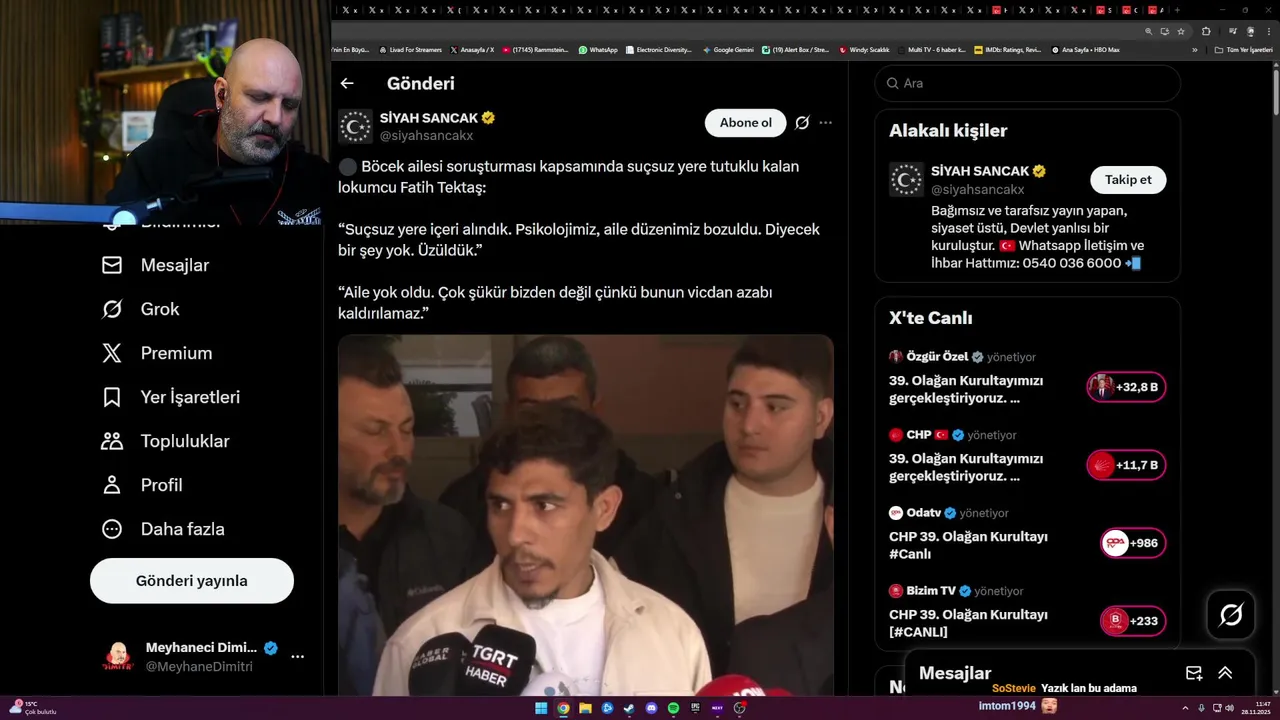The image size is (1280, 720).
Task: Open Spotify from the taskbar
Action: click(x=673, y=708)
